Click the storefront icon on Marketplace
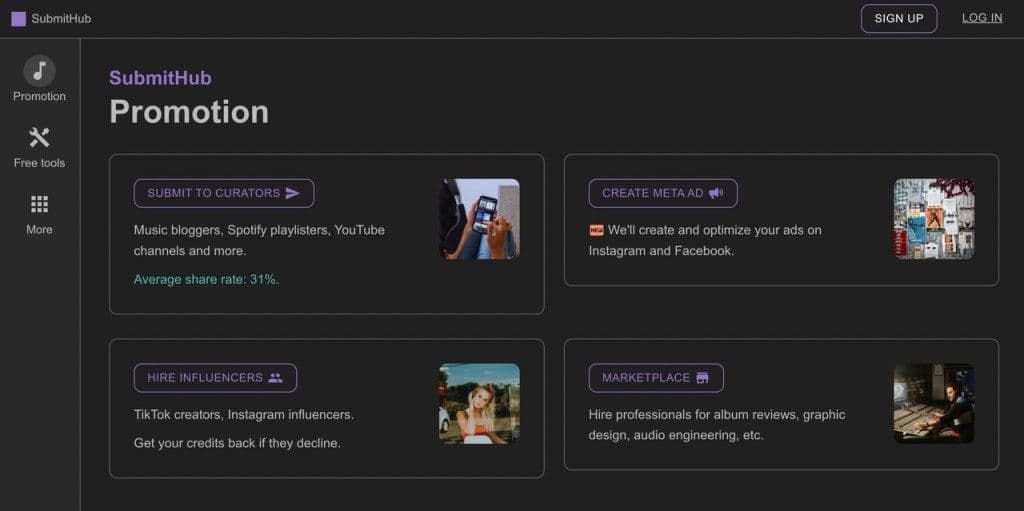This screenshot has width=1024, height=511. (702, 378)
